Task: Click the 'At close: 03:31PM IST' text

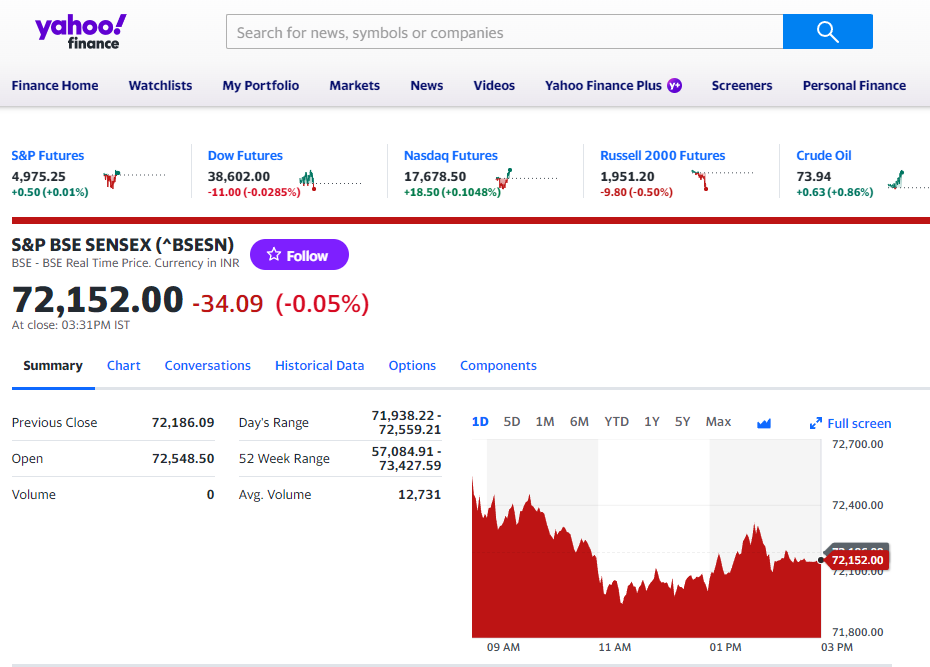Action: coord(71,325)
